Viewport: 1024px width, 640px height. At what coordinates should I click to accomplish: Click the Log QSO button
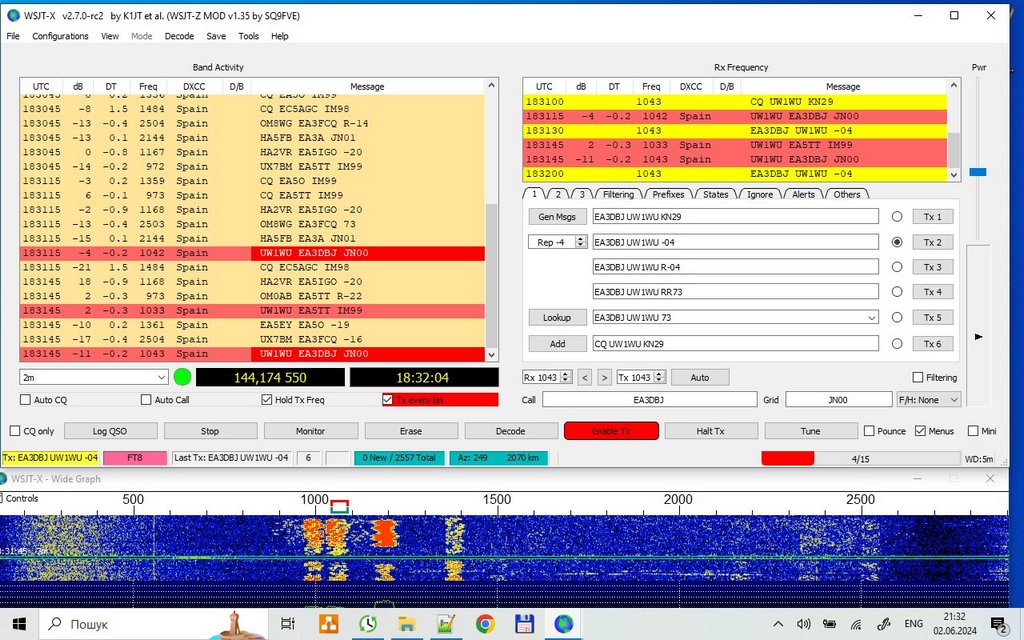[110, 431]
